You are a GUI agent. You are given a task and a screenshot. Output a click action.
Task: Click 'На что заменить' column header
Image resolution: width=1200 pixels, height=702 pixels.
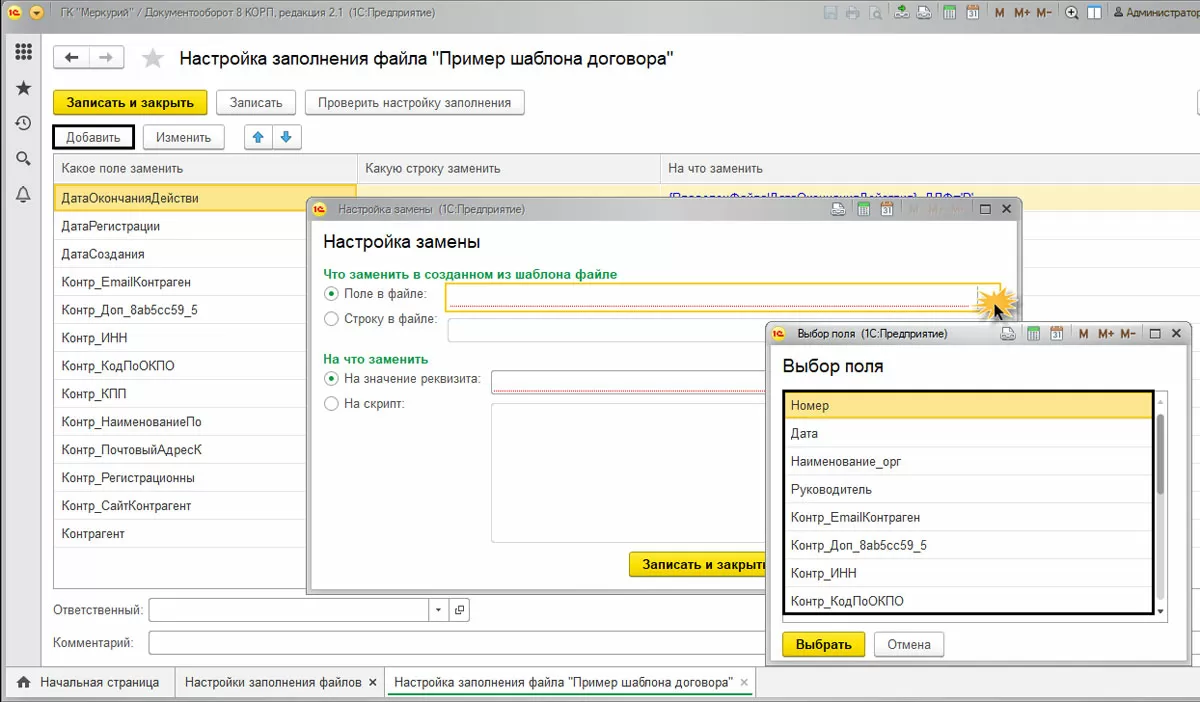click(929, 168)
